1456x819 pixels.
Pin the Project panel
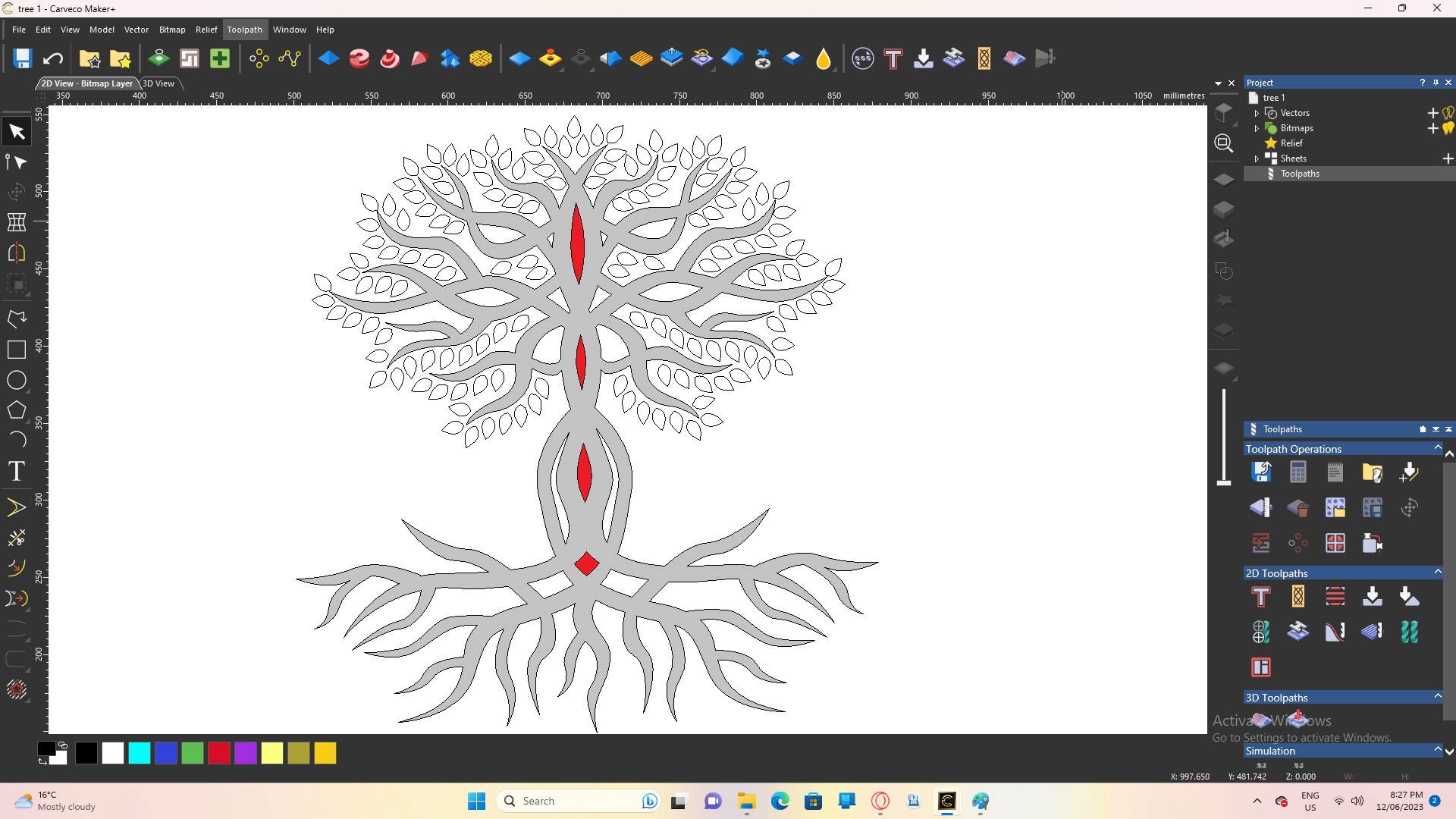pyautogui.click(x=1436, y=83)
